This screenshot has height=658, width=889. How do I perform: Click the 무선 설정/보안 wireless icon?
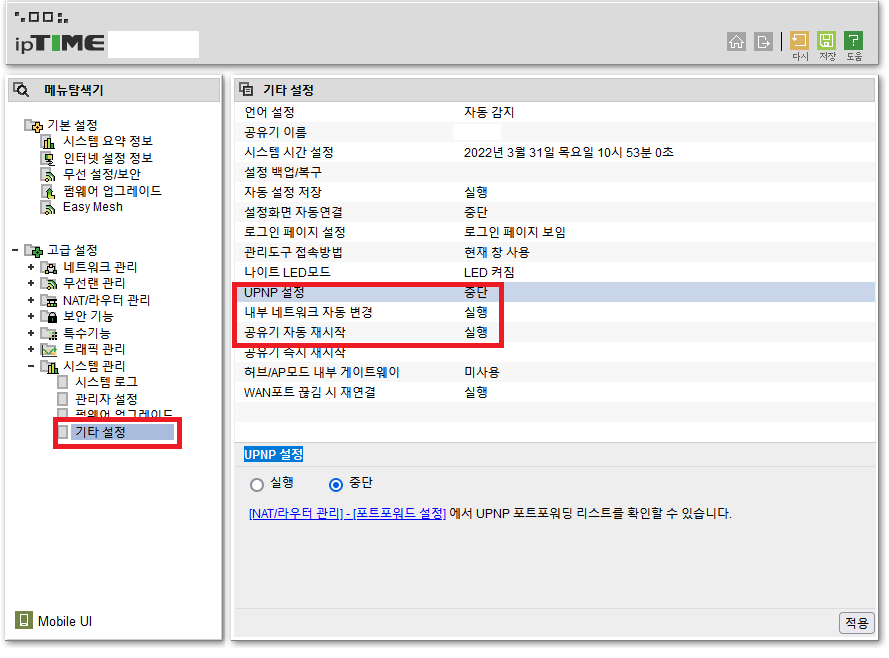48,175
